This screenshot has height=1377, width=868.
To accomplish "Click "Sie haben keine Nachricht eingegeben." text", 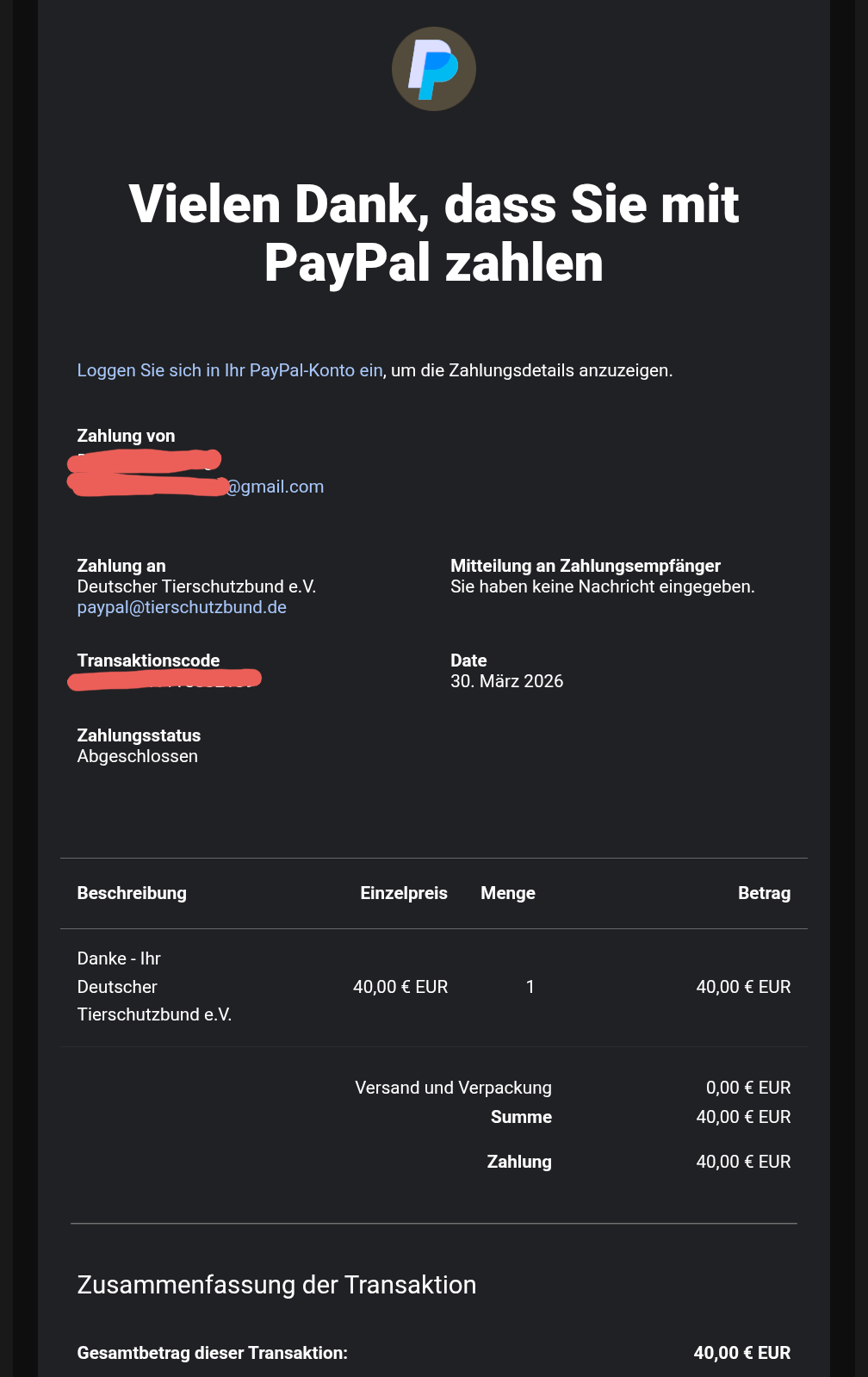I will (x=602, y=586).
